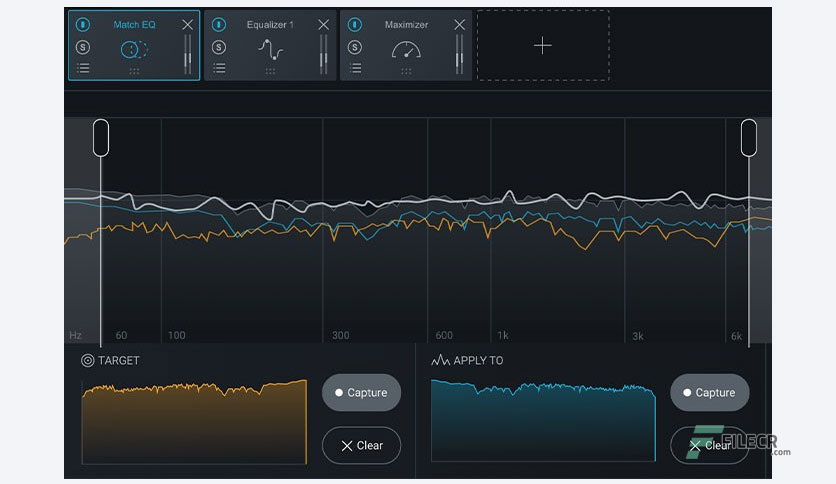Solo the Match EQ module
The image size is (836, 484).
coord(83,47)
